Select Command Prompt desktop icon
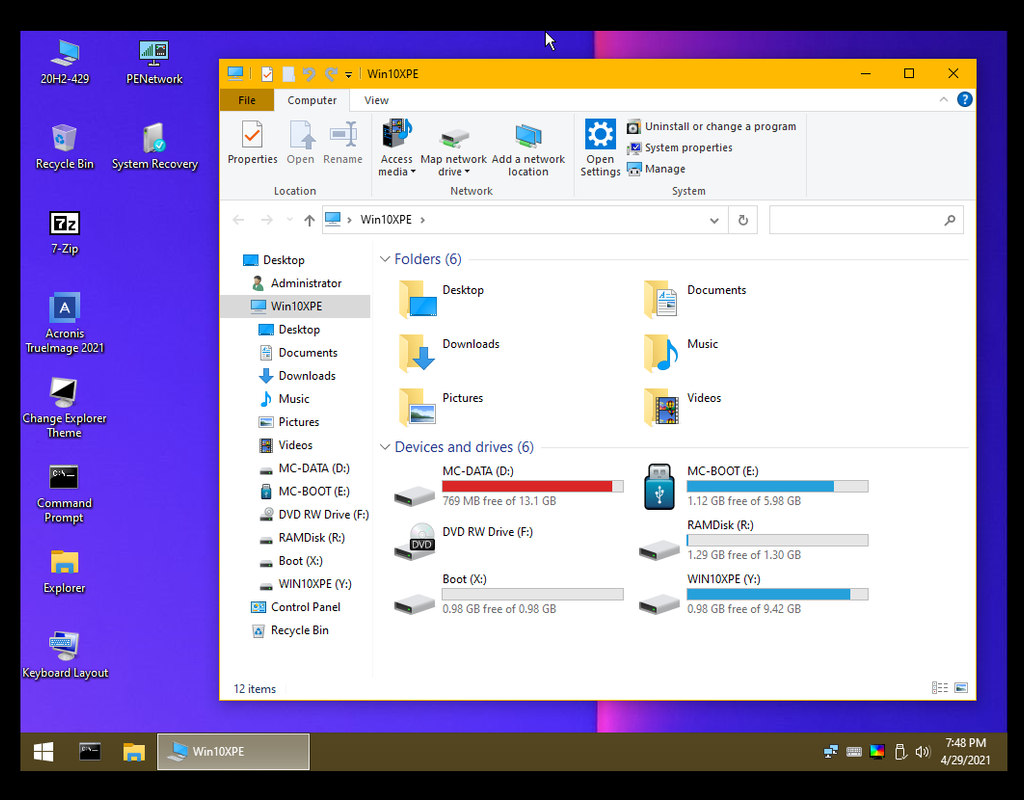The width and height of the screenshot is (1024, 800). (64, 494)
